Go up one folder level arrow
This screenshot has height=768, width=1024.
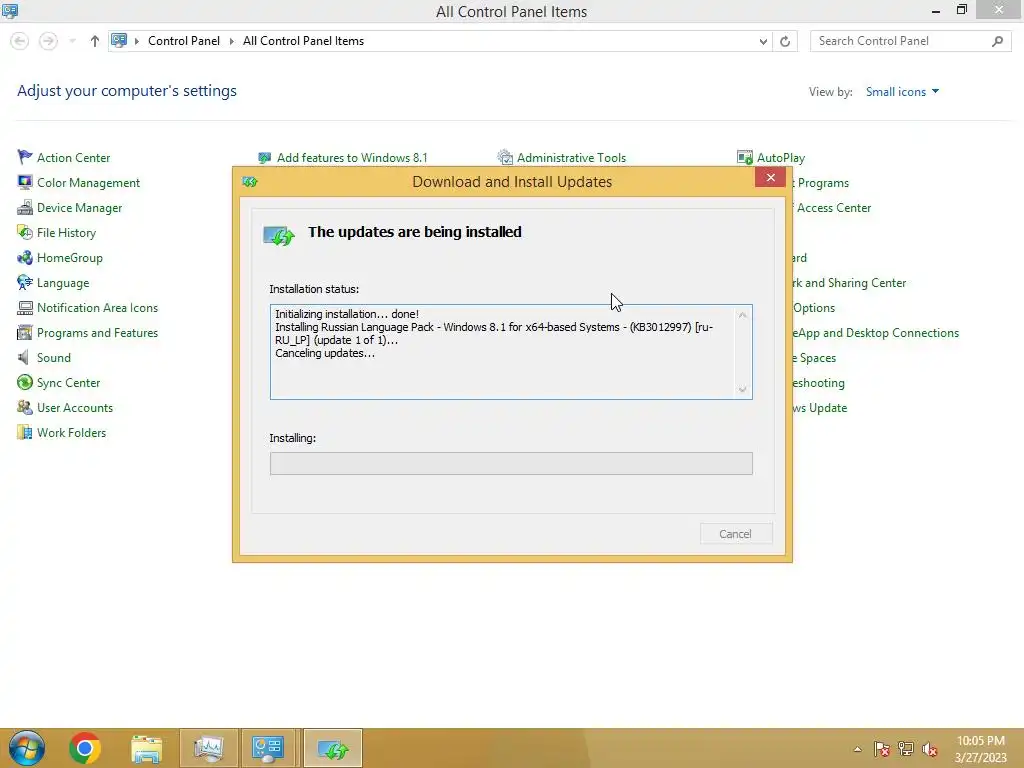point(95,41)
